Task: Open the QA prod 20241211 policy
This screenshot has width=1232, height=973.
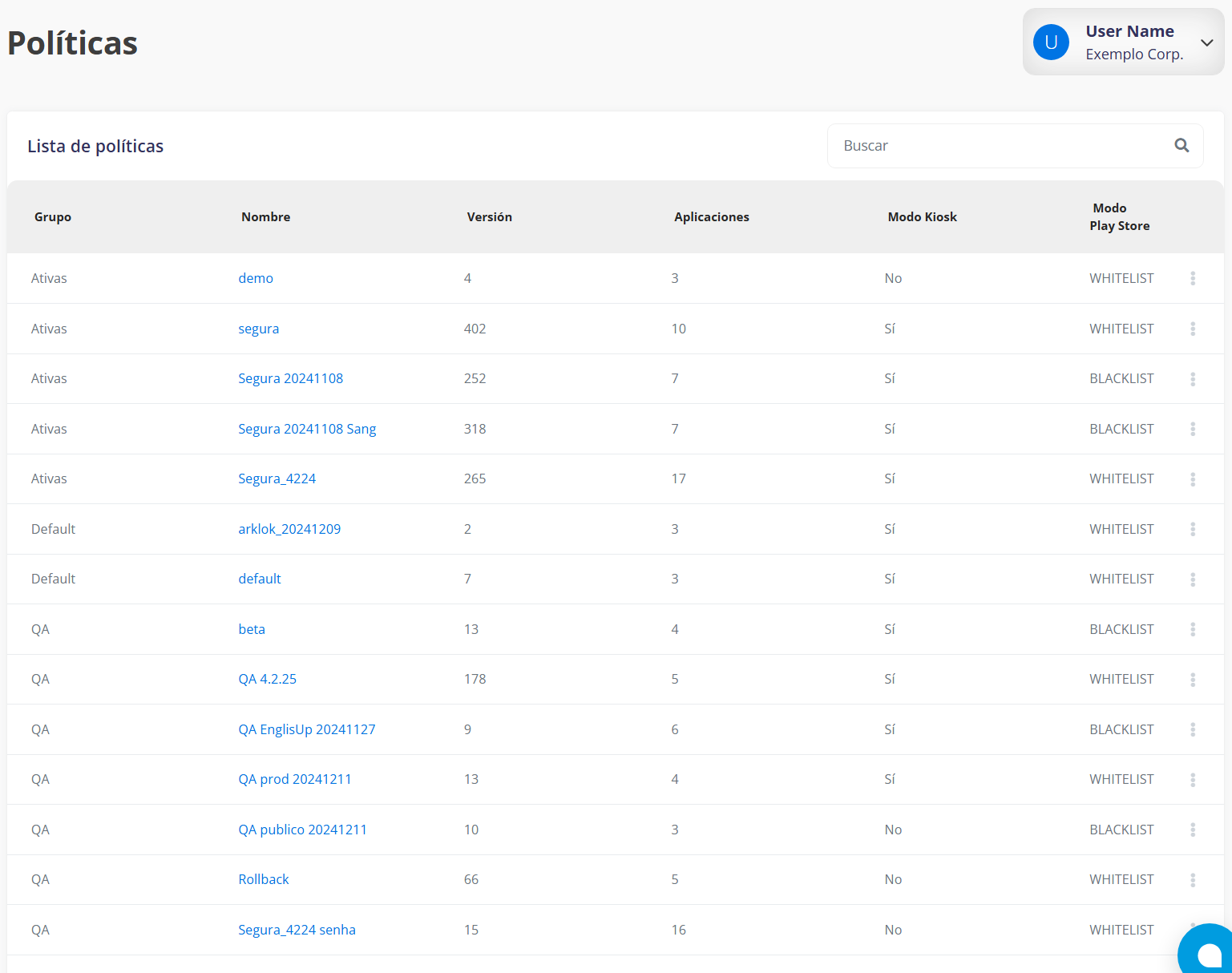Action: click(x=294, y=779)
